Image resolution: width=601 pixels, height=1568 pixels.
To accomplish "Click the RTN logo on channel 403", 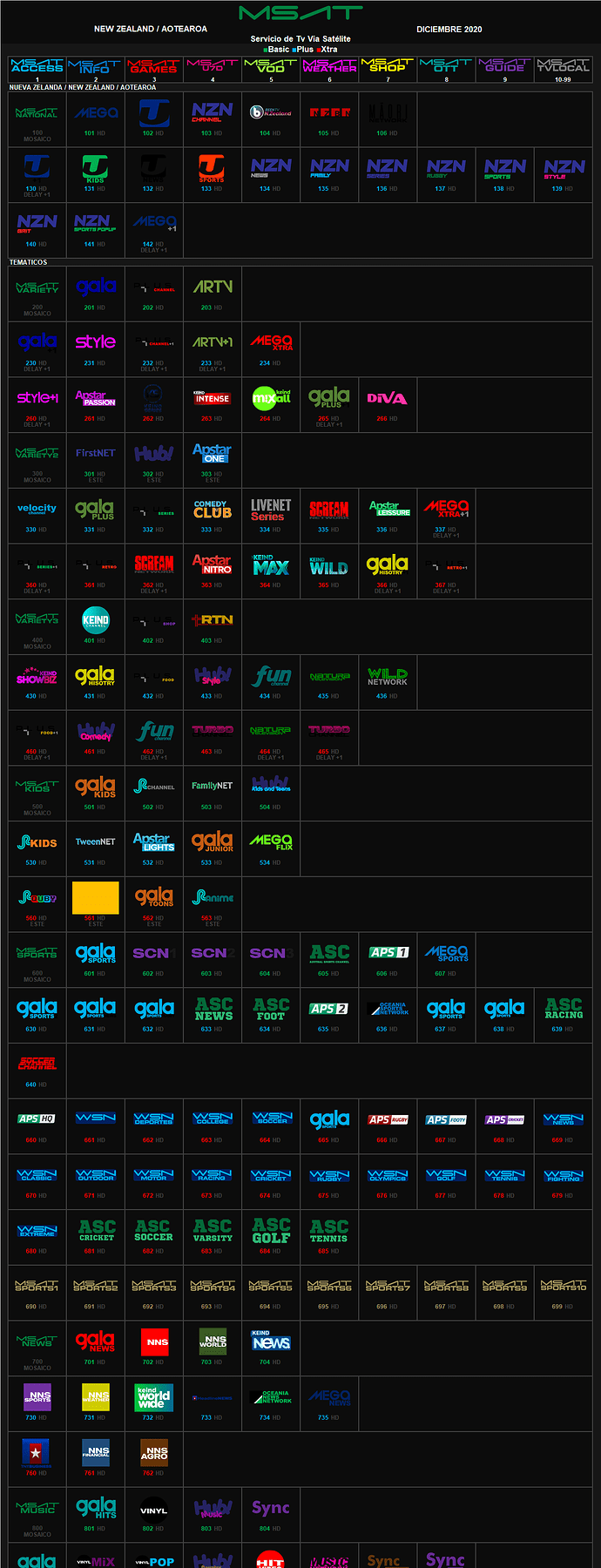I will (213, 620).
